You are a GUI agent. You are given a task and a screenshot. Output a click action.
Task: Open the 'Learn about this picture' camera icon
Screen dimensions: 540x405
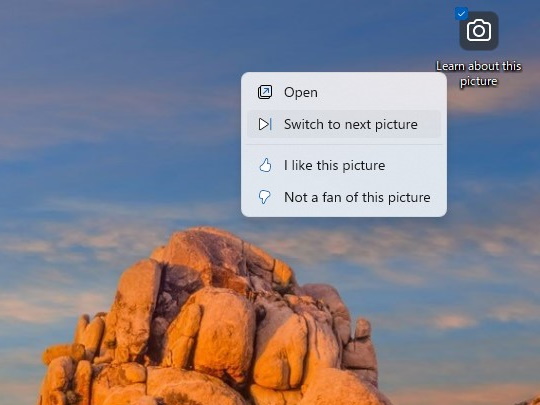pyautogui.click(x=479, y=31)
